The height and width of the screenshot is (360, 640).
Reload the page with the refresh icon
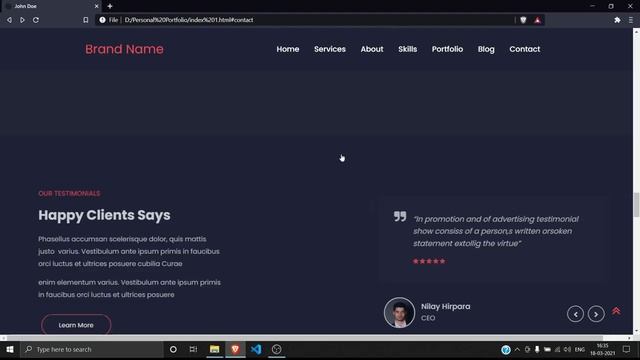pyautogui.click(x=36, y=20)
